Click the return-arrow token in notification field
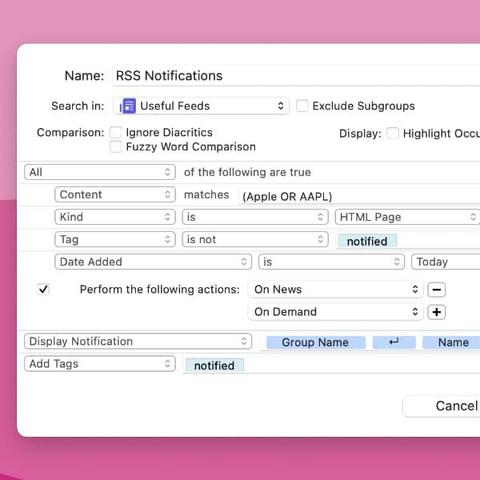 (394, 342)
